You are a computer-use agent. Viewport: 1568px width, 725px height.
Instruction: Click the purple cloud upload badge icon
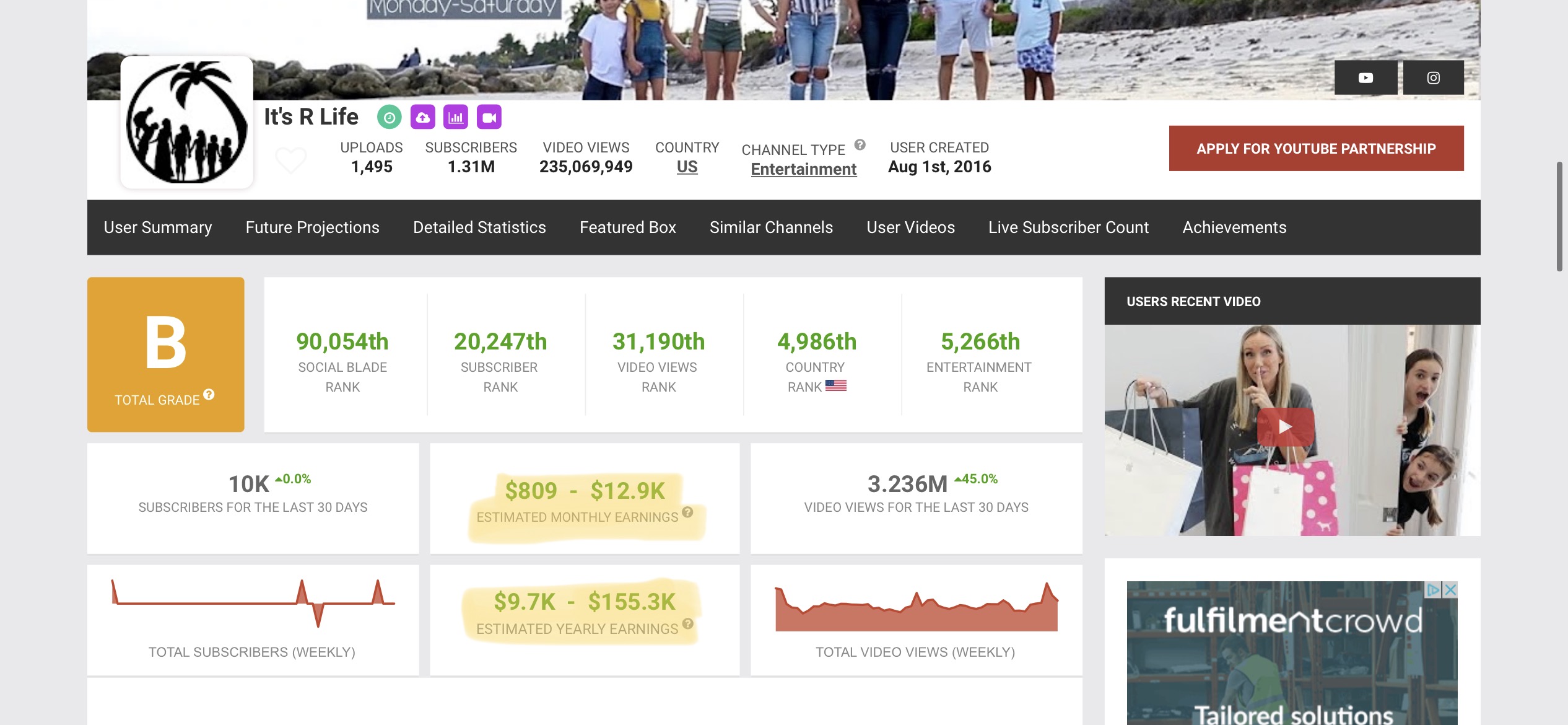[x=423, y=117]
